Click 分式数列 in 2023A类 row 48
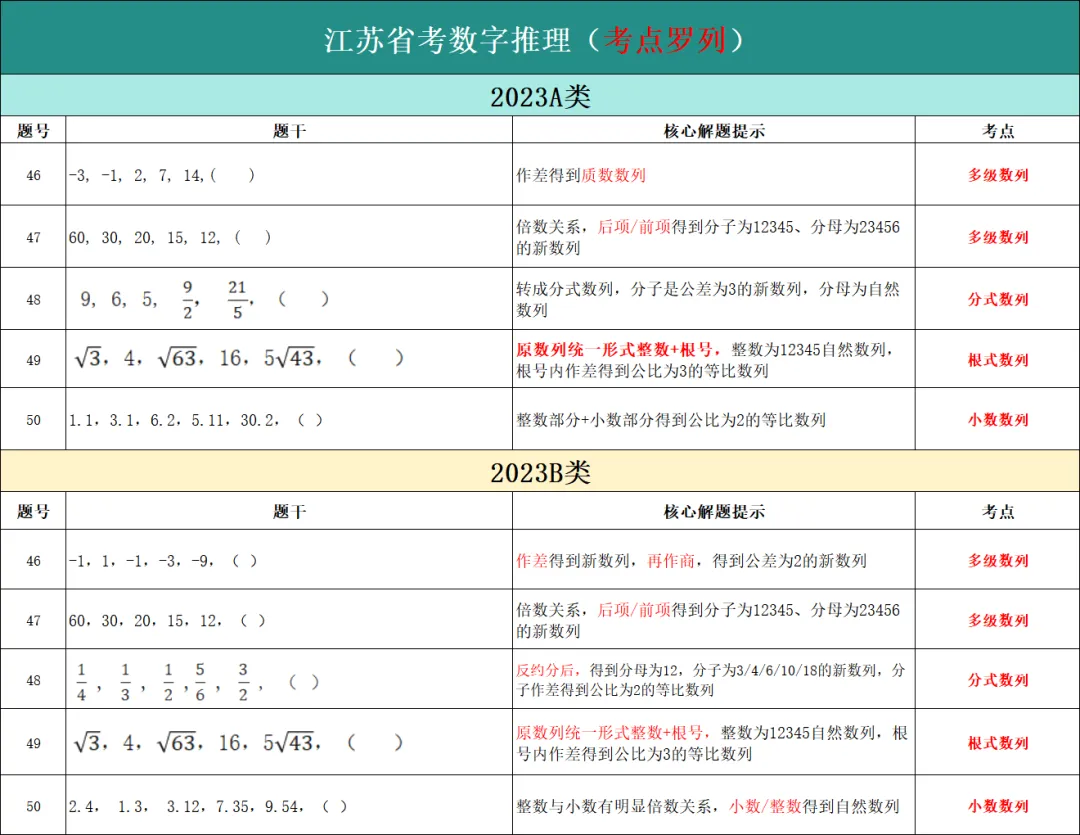 [x=998, y=299]
